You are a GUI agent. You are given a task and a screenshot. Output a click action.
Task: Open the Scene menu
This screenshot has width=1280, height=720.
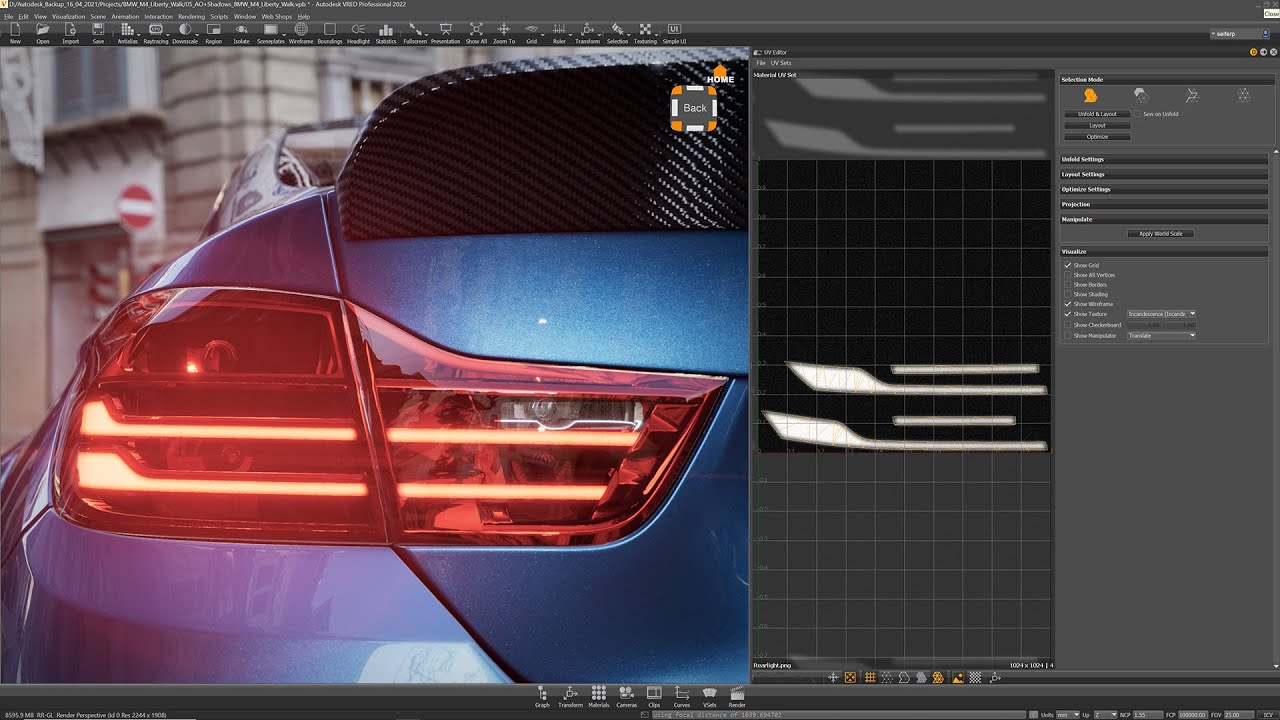click(98, 17)
